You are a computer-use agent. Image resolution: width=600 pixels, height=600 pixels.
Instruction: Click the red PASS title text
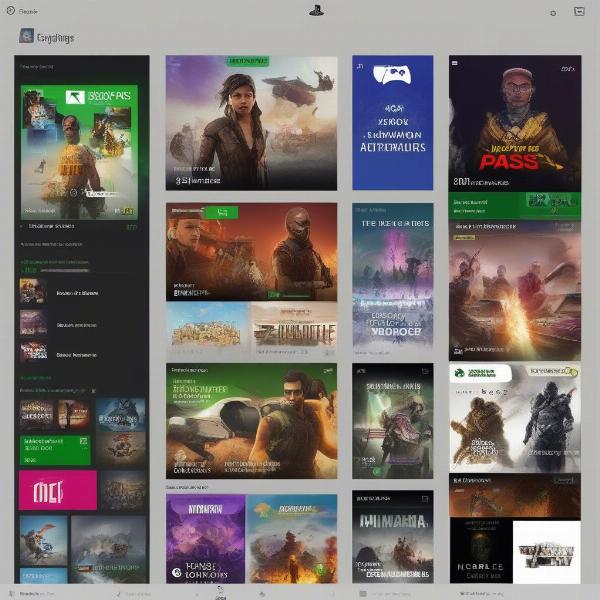pos(509,162)
